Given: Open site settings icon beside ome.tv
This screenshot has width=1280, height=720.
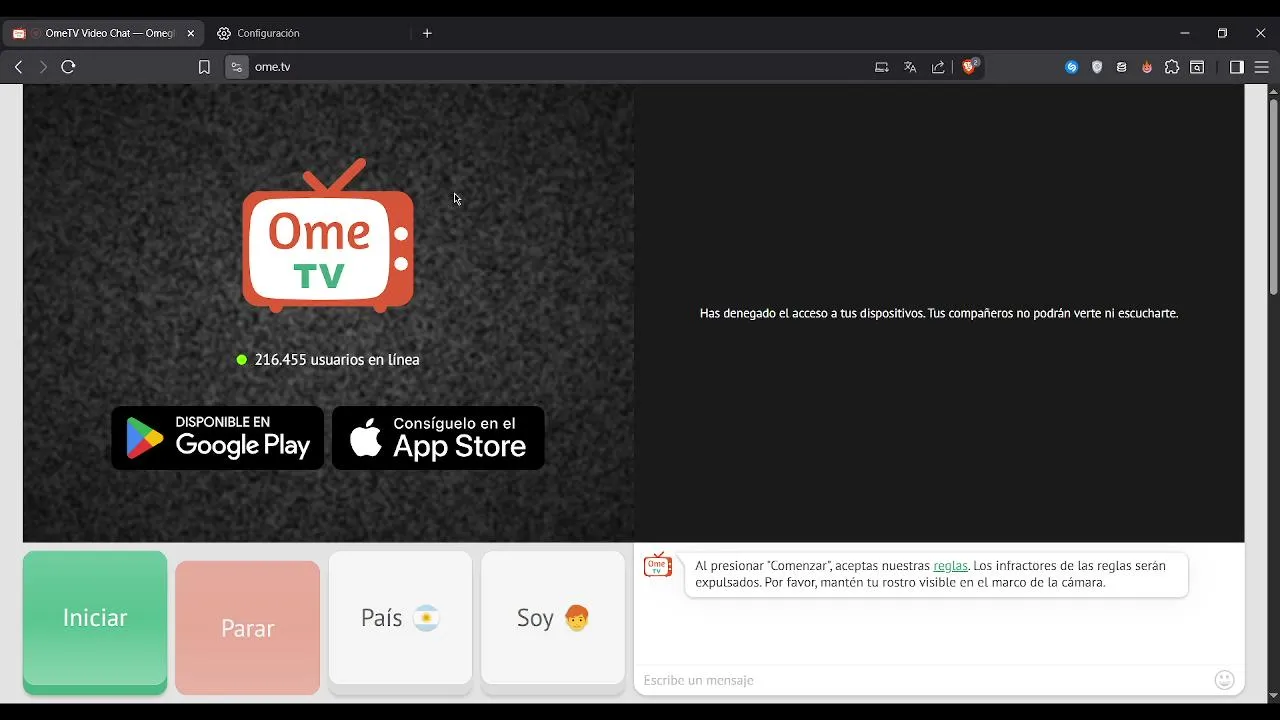Looking at the screenshot, I should [x=237, y=67].
